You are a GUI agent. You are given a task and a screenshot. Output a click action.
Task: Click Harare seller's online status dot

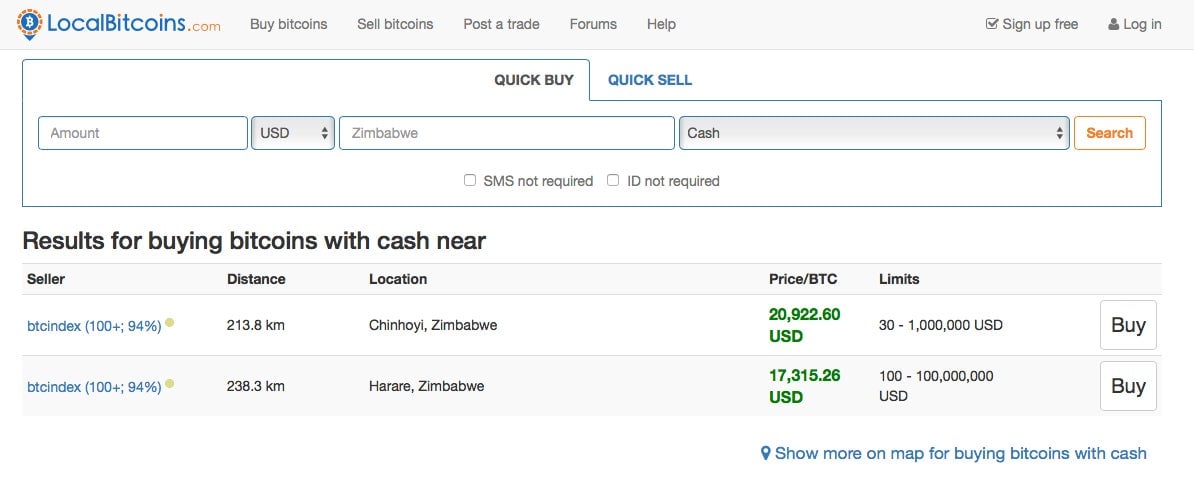pos(170,384)
